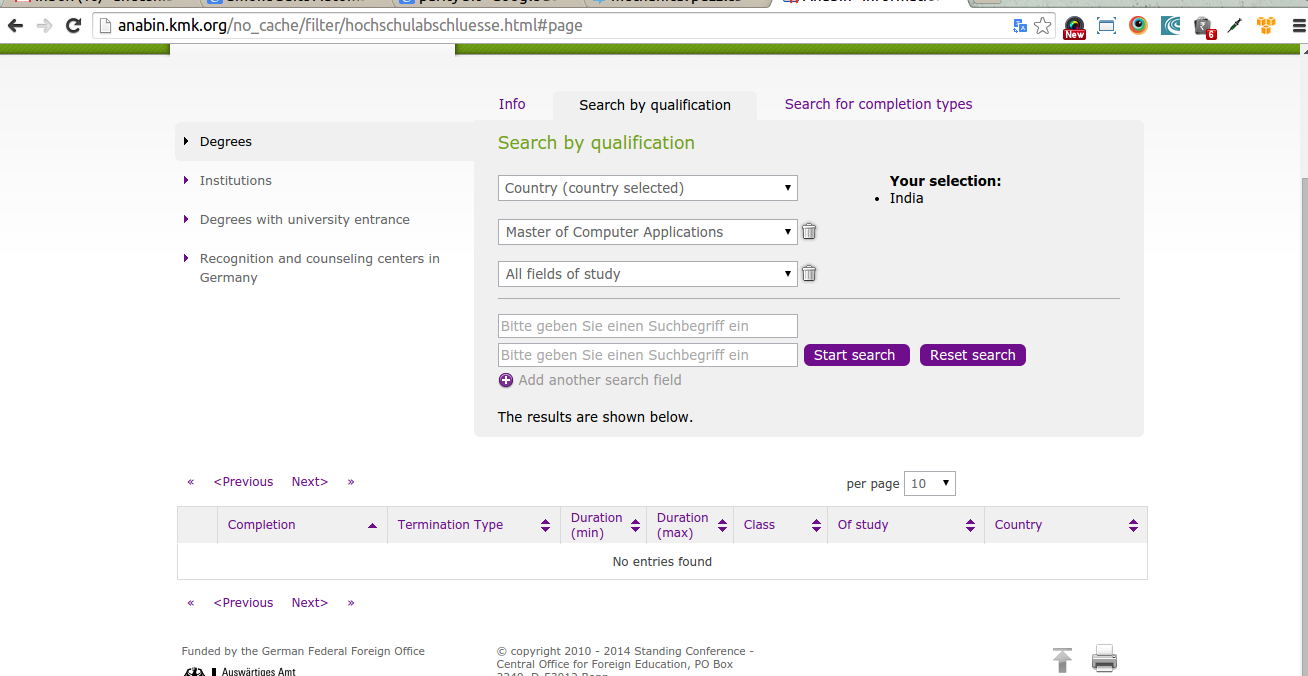Open the Info tab
1308x676 pixels.
tap(512, 104)
